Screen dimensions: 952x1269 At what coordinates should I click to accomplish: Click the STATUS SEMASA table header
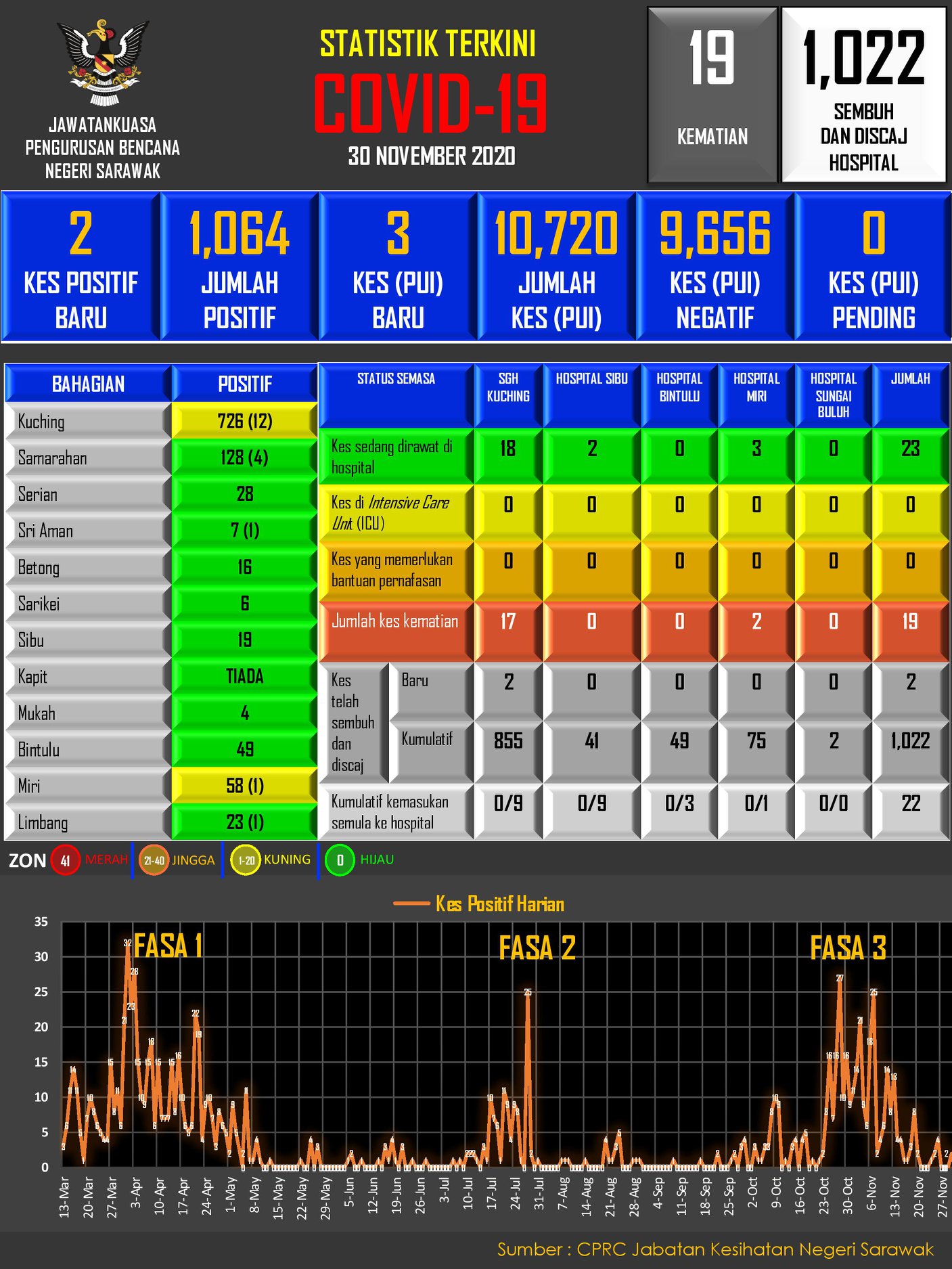pyautogui.click(x=396, y=395)
